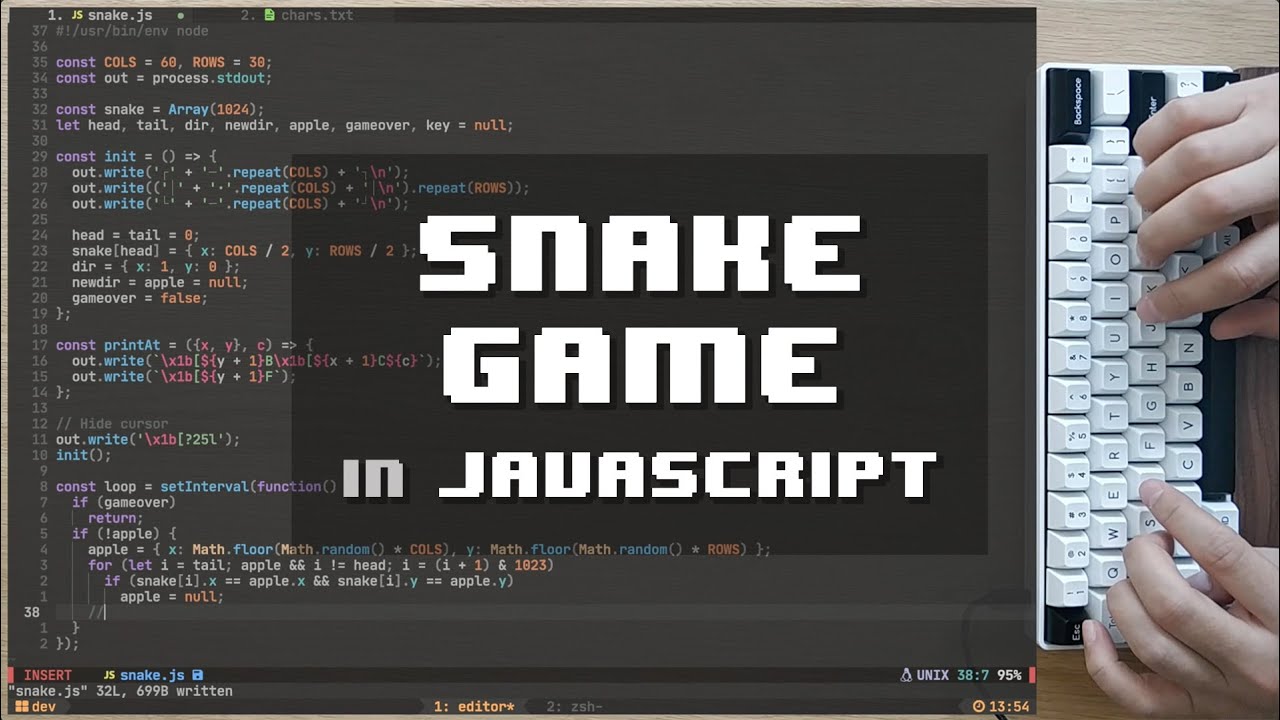1280x720 pixels.
Task: Click the UNIX file format label
Action: [x=932, y=675]
